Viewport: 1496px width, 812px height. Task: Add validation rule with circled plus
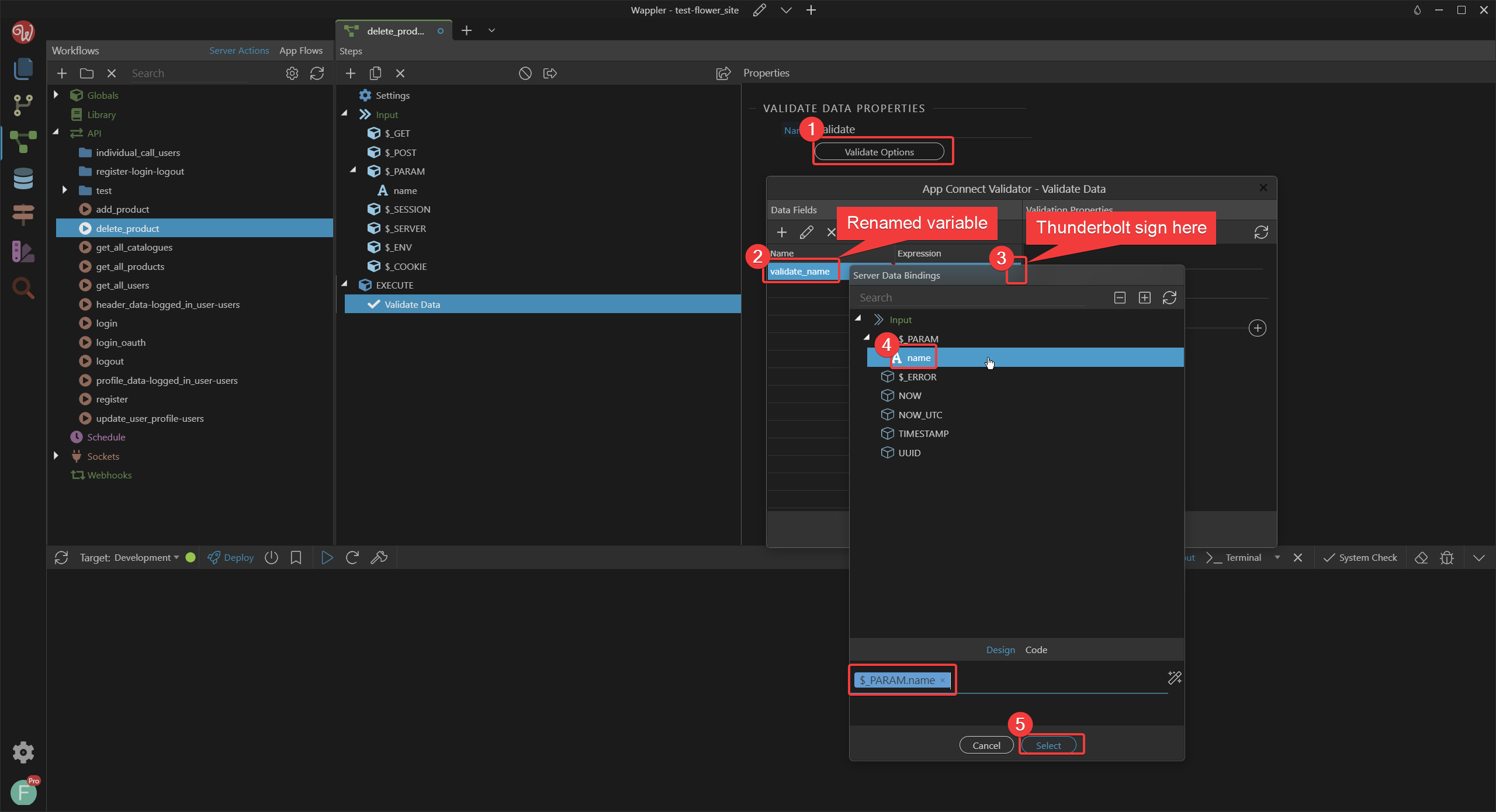(1257, 328)
